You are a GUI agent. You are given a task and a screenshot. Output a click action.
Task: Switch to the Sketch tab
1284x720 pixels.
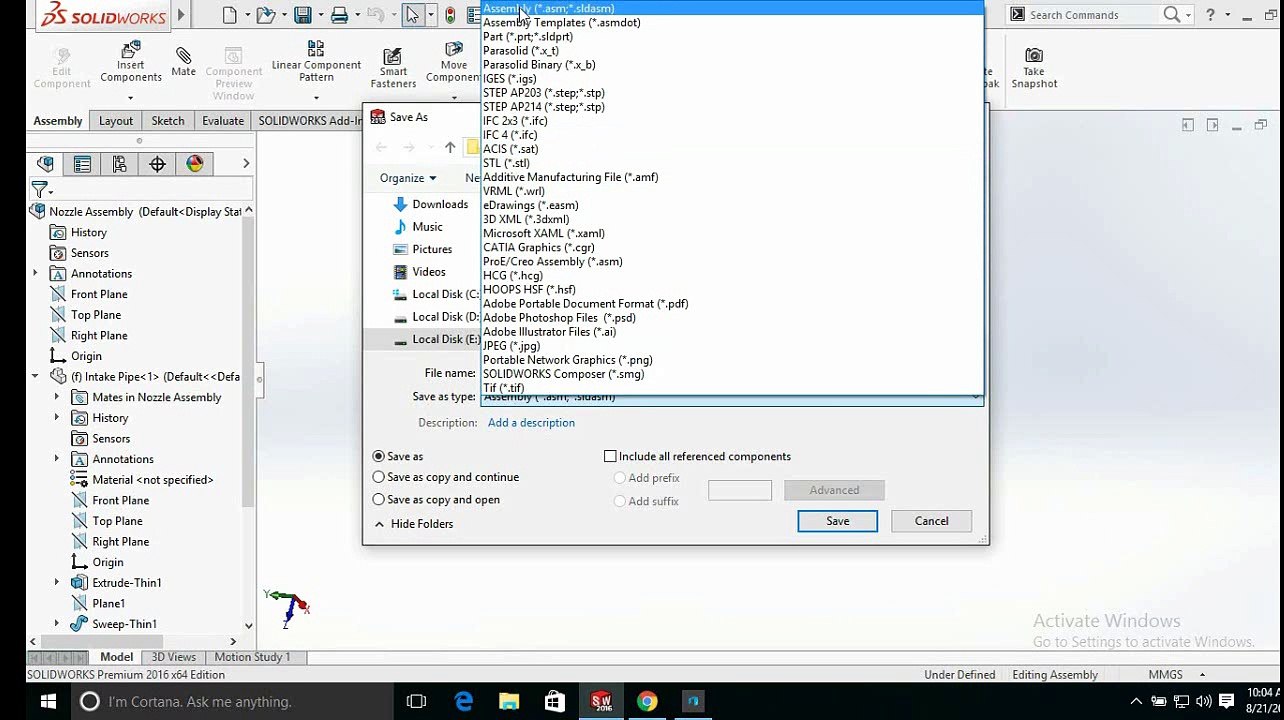click(x=167, y=121)
